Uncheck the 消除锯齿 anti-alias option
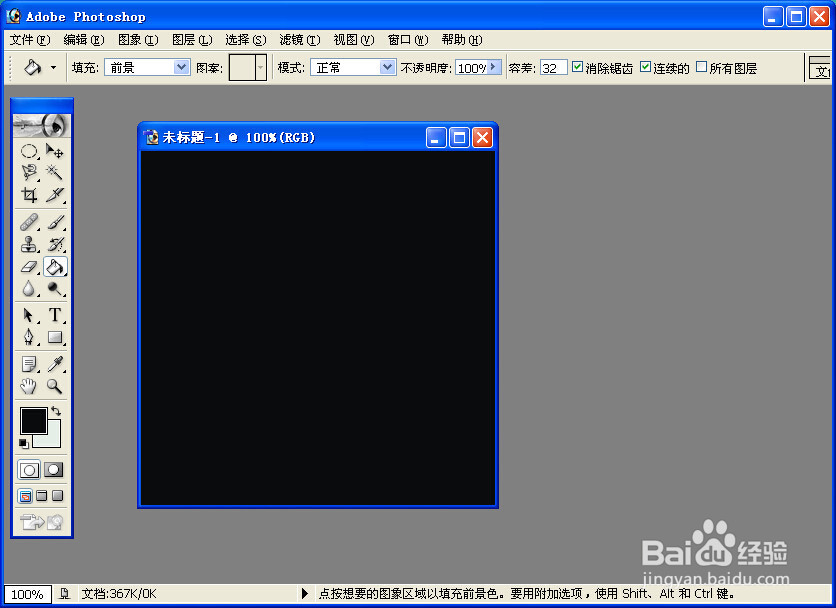 [577, 67]
